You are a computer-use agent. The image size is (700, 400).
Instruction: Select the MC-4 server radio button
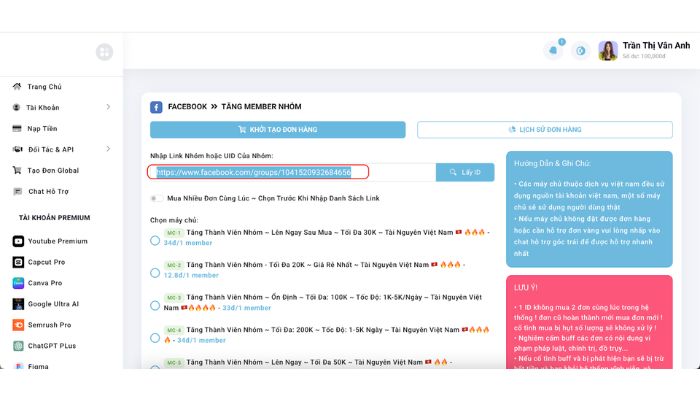tap(155, 338)
